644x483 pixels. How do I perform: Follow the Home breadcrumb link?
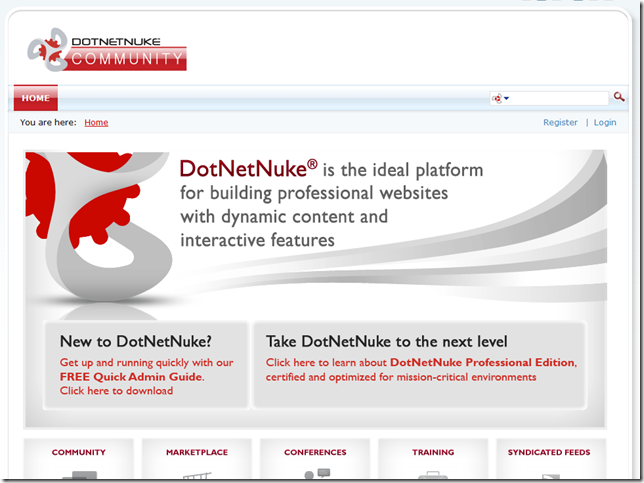[x=96, y=122]
